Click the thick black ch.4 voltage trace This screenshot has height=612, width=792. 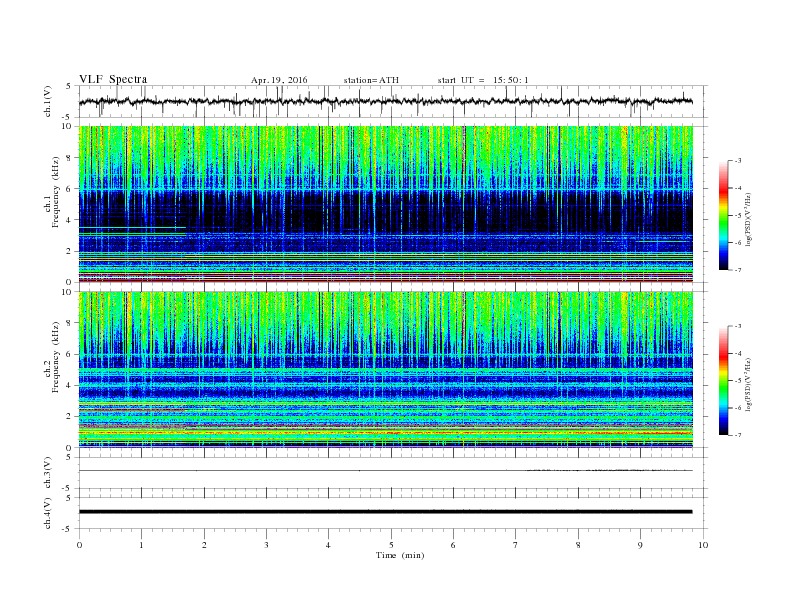pos(385,512)
